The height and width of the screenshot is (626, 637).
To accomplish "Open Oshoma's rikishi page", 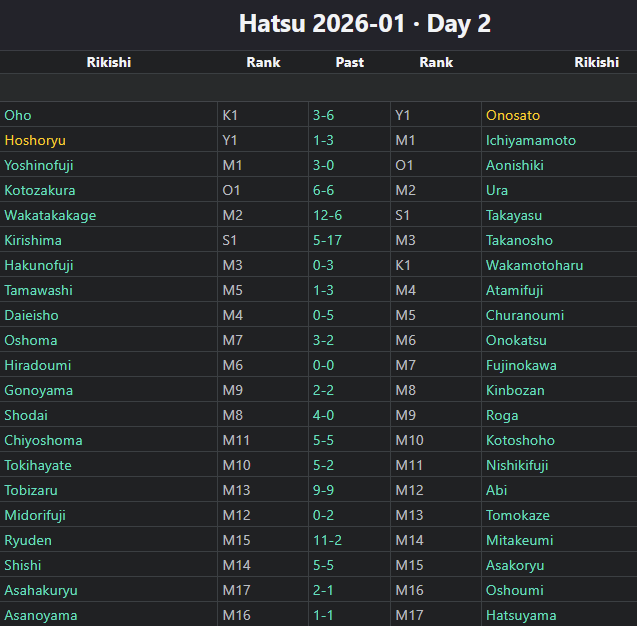I will [x=31, y=340].
